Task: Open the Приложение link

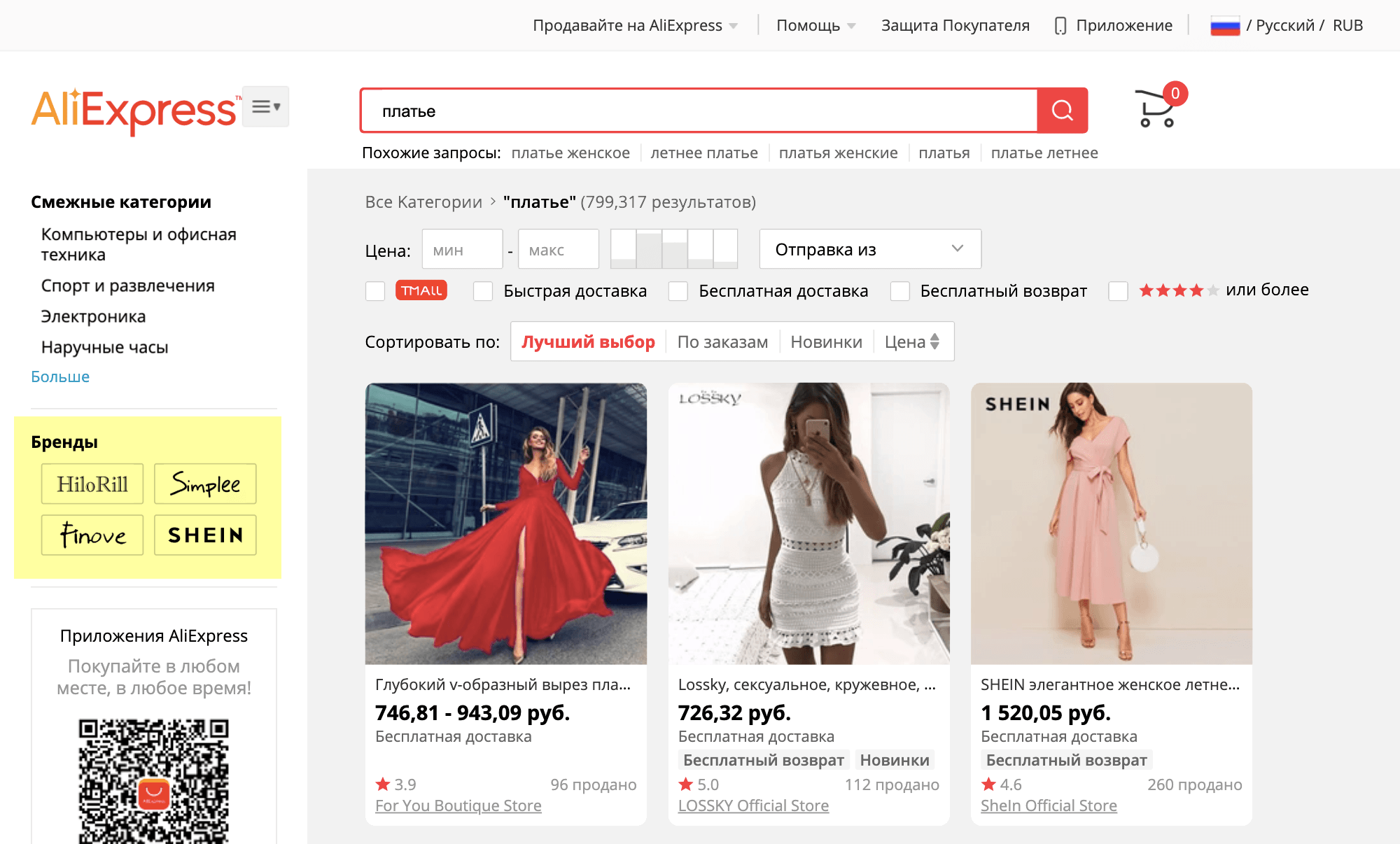Action: point(1124,26)
